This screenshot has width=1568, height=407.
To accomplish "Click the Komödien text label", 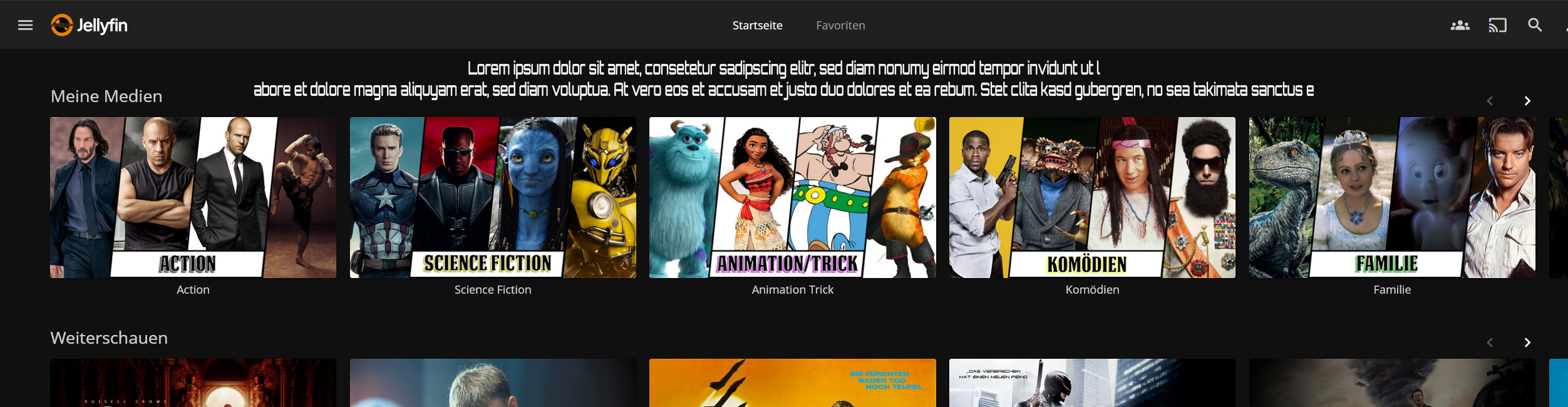I will tap(1092, 290).
